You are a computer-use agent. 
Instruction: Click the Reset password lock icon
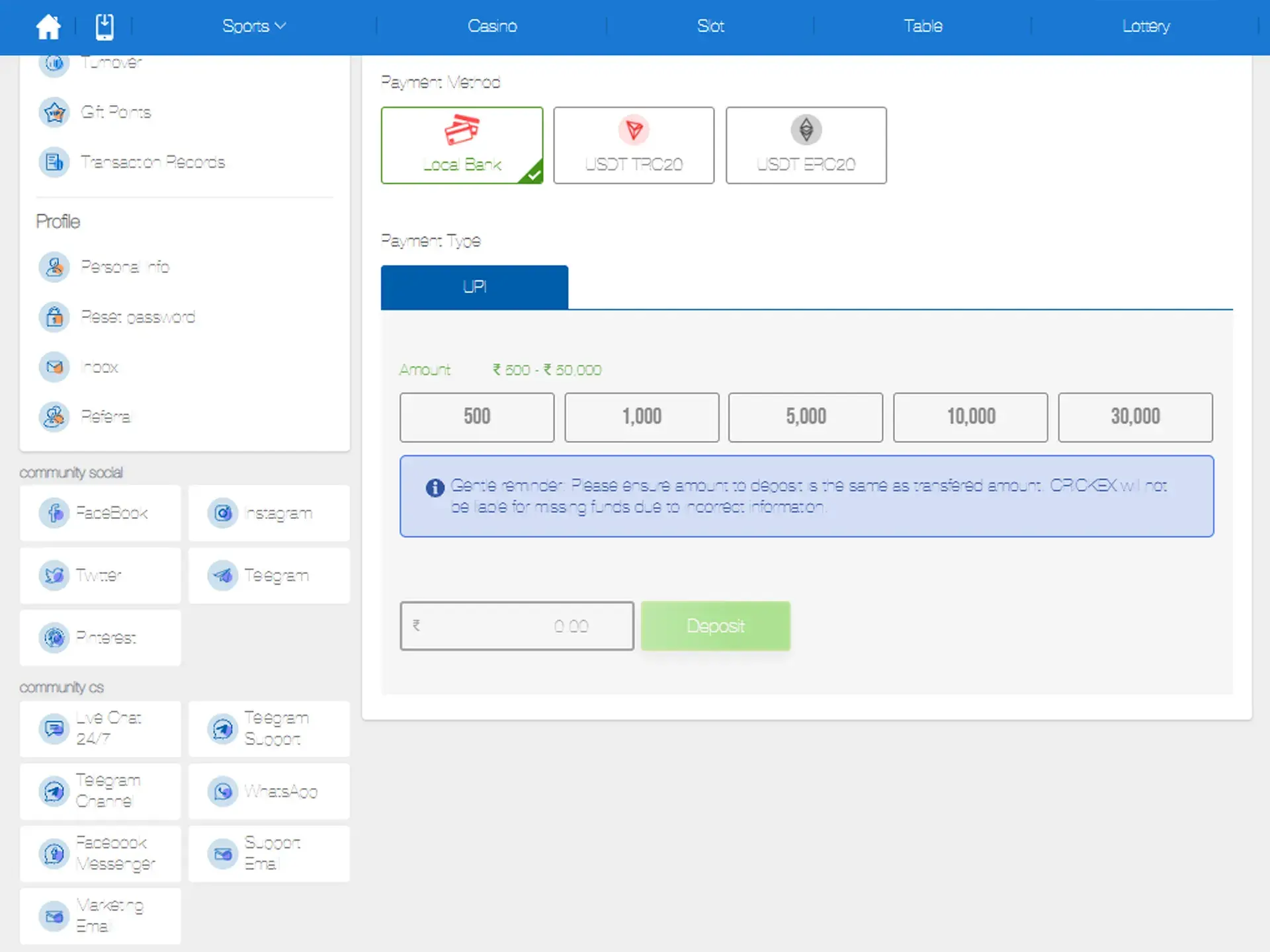pos(54,317)
